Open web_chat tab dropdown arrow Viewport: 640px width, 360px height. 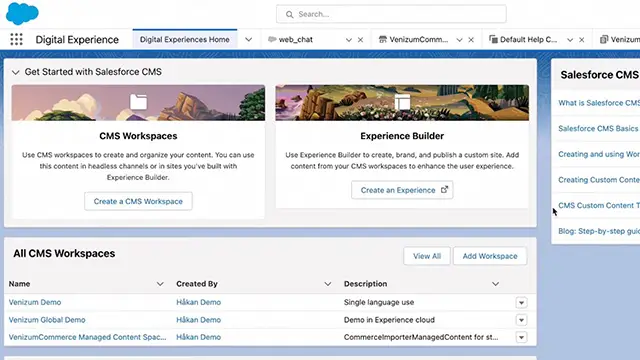coord(349,40)
